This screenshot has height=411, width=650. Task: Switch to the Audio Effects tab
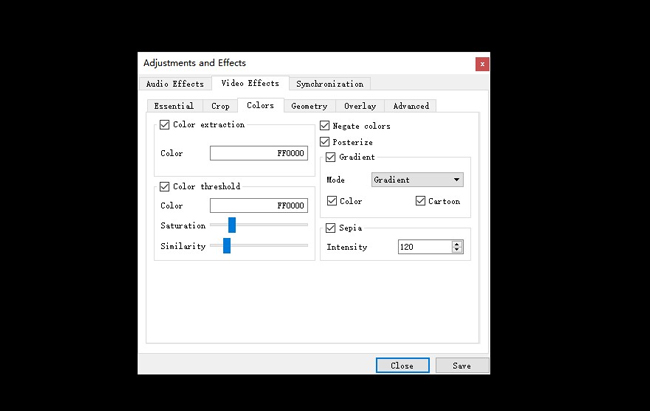175,84
